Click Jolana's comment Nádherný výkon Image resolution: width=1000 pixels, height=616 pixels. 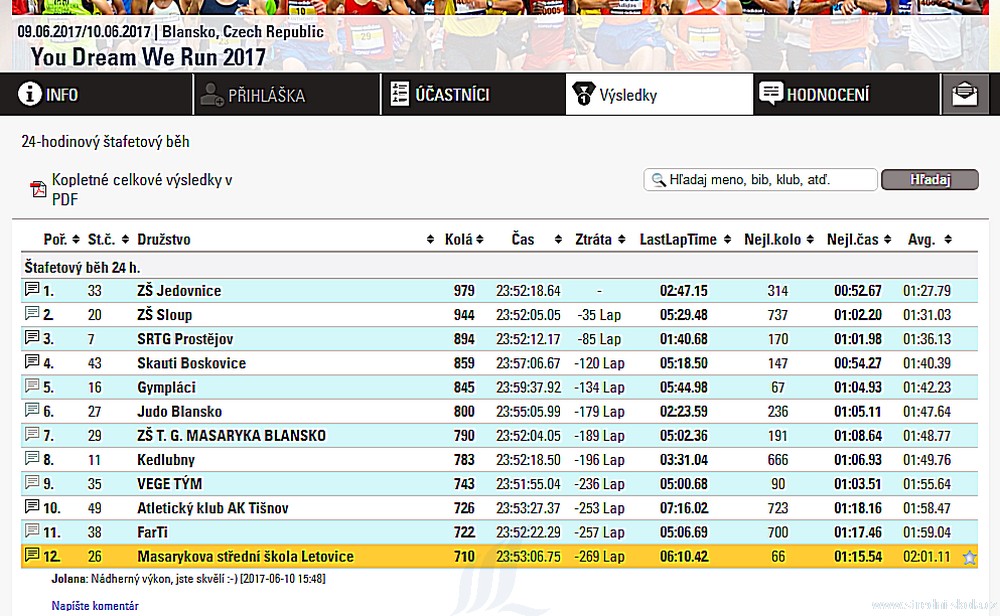tap(188, 579)
